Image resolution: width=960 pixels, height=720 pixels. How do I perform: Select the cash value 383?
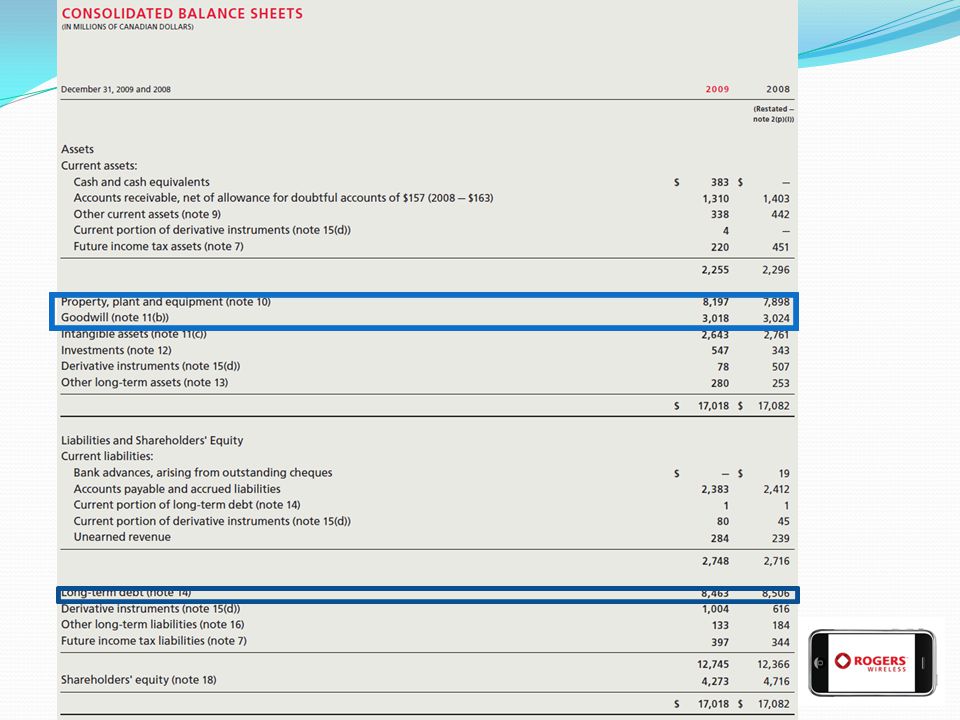pyautogui.click(x=720, y=182)
